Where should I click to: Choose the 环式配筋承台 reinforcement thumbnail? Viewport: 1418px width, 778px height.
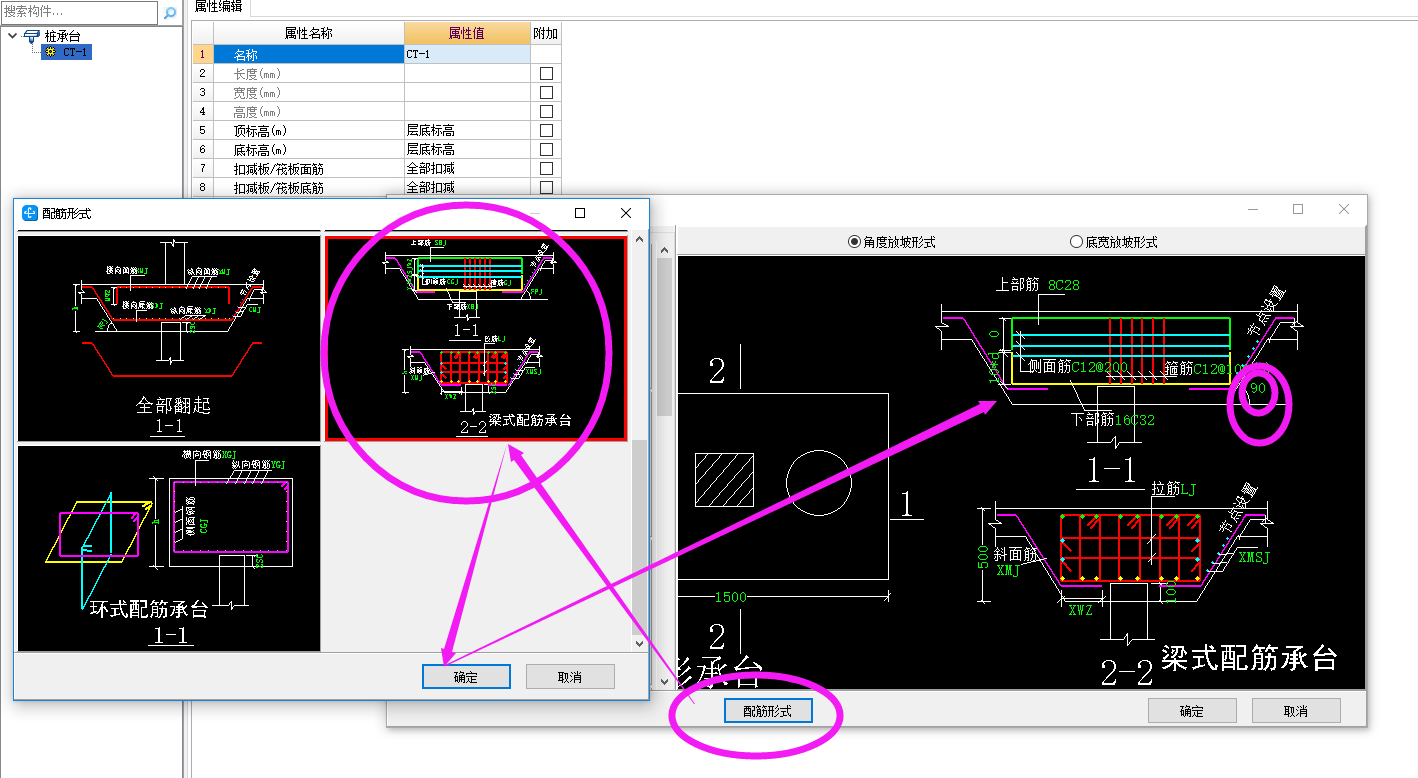169,548
